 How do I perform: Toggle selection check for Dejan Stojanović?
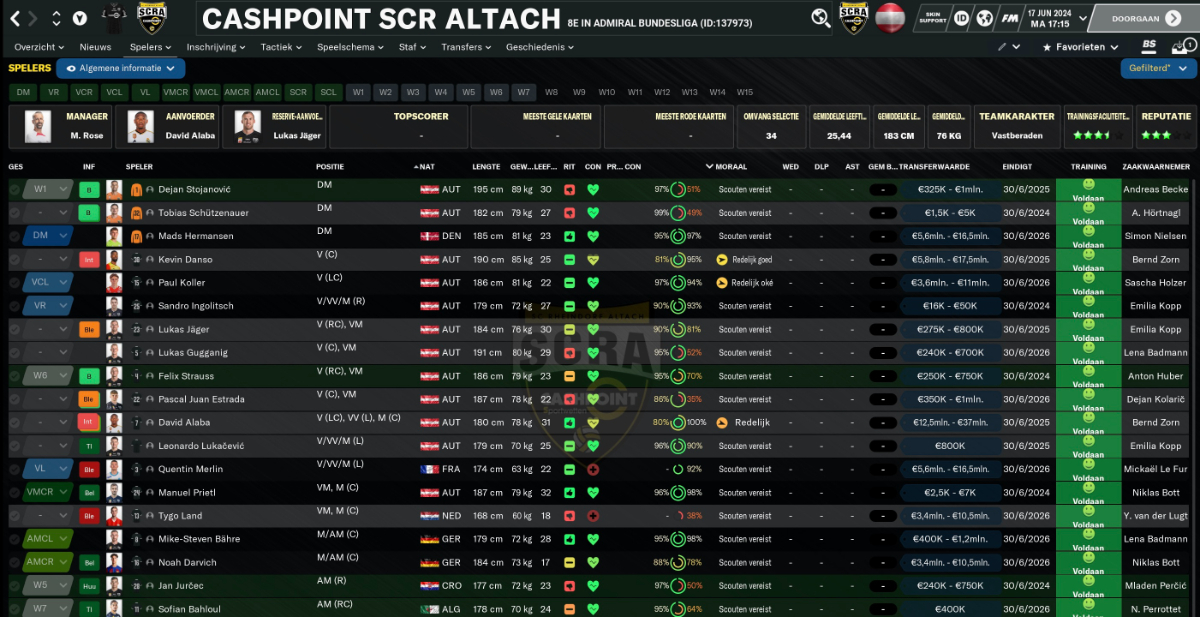[14, 189]
